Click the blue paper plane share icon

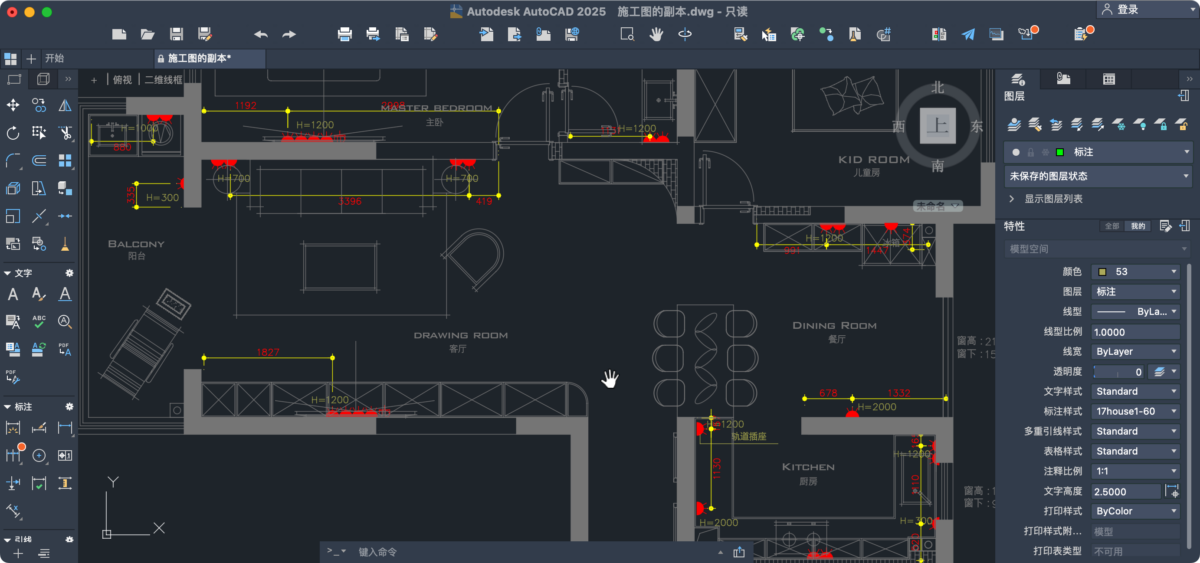point(968,34)
